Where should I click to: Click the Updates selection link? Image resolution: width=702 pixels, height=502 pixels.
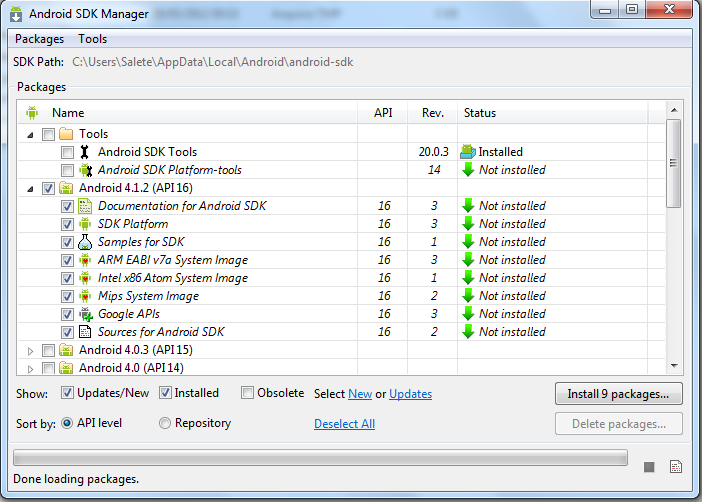[x=411, y=394]
